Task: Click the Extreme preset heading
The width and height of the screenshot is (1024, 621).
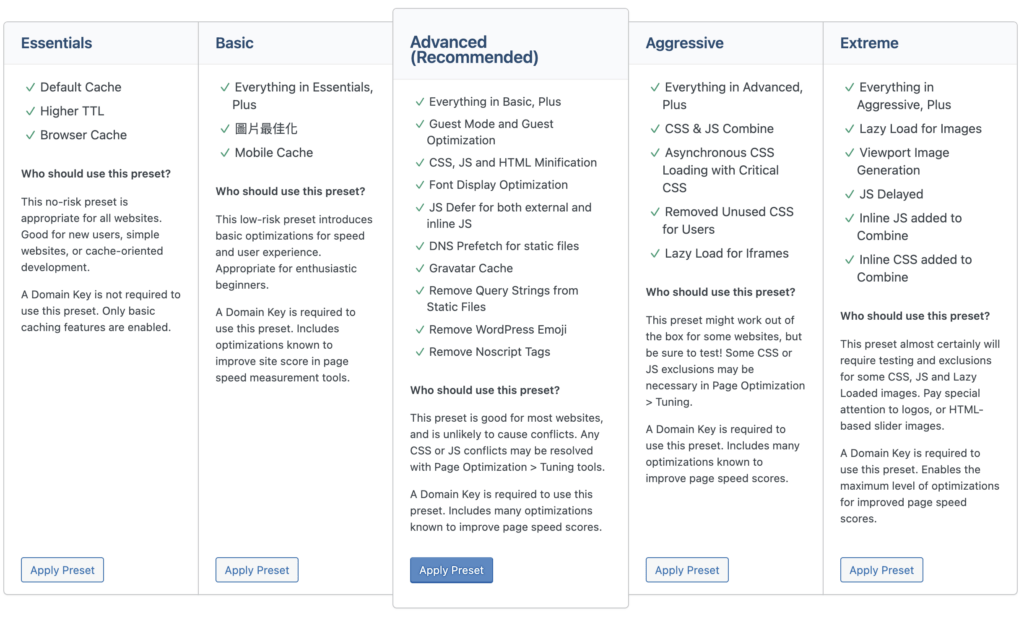Action: (869, 43)
